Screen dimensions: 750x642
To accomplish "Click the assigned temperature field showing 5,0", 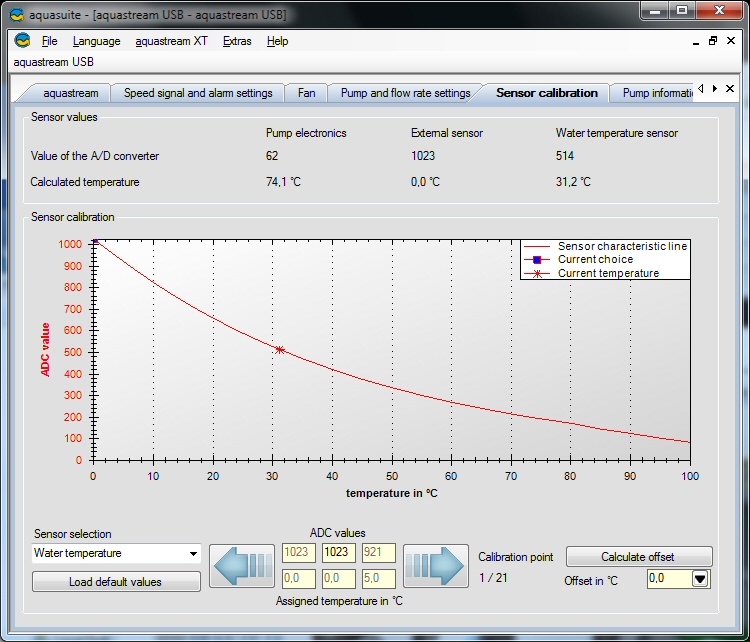I will tap(378, 578).
